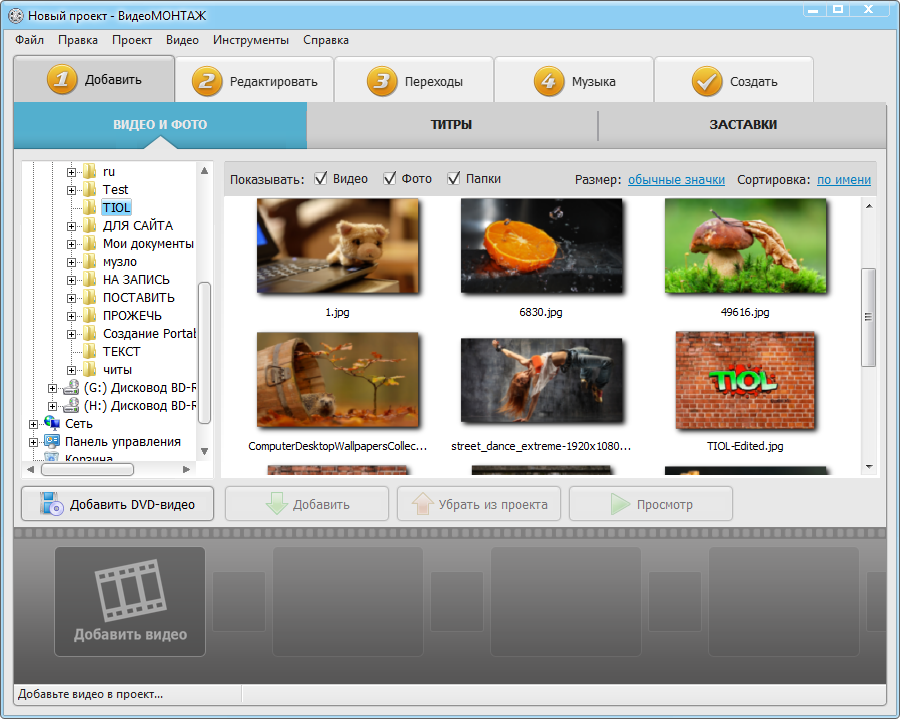Expand the (G:) Дисковод BD-R drive
The height and width of the screenshot is (719, 900).
[x=53, y=388]
